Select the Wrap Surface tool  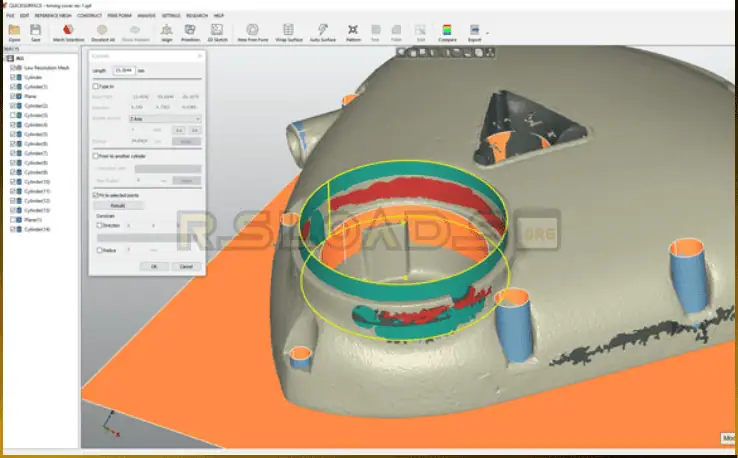click(x=288, y=32)
